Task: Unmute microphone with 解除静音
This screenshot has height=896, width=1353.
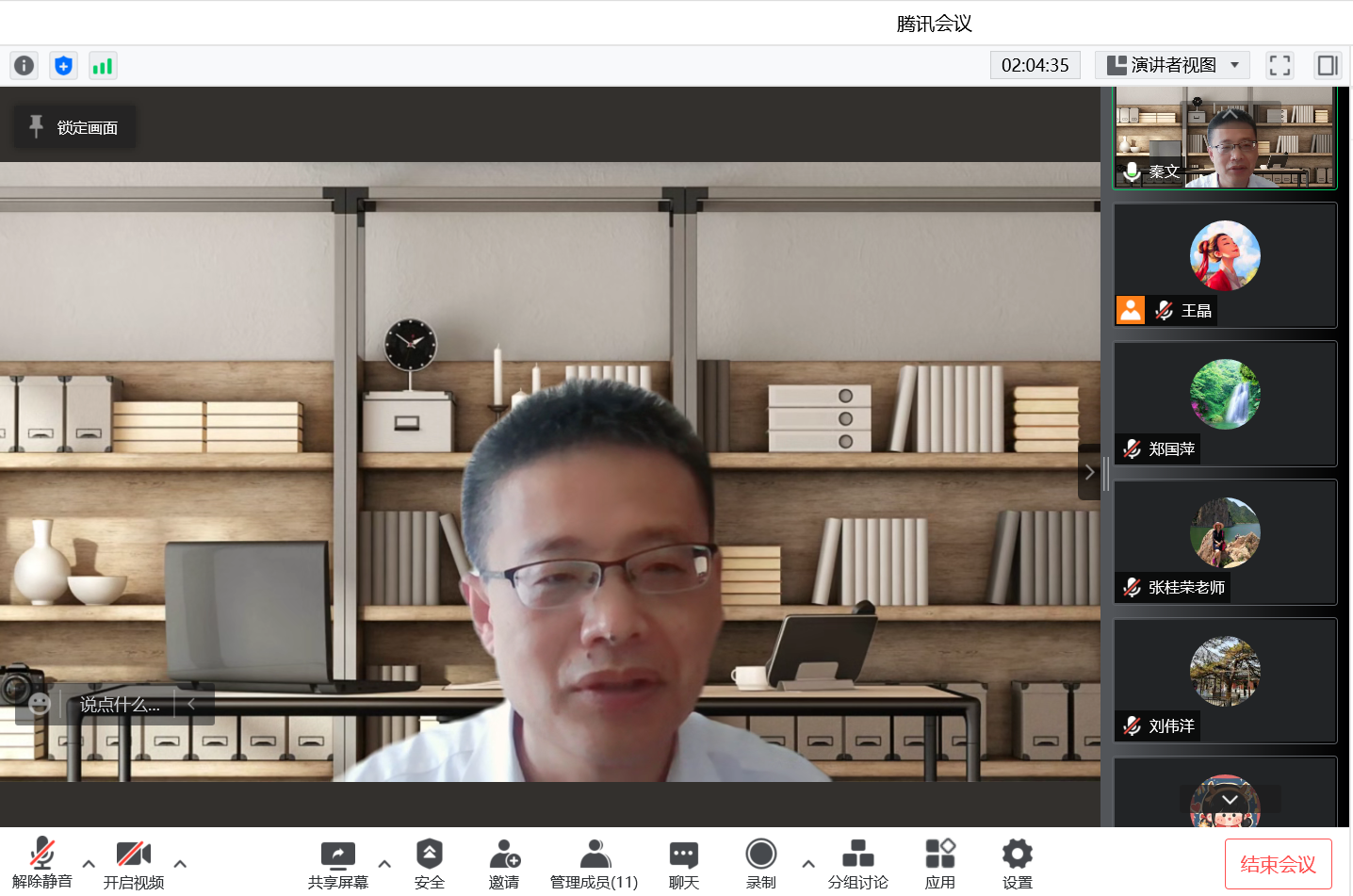Action: [x=41, y=864]
